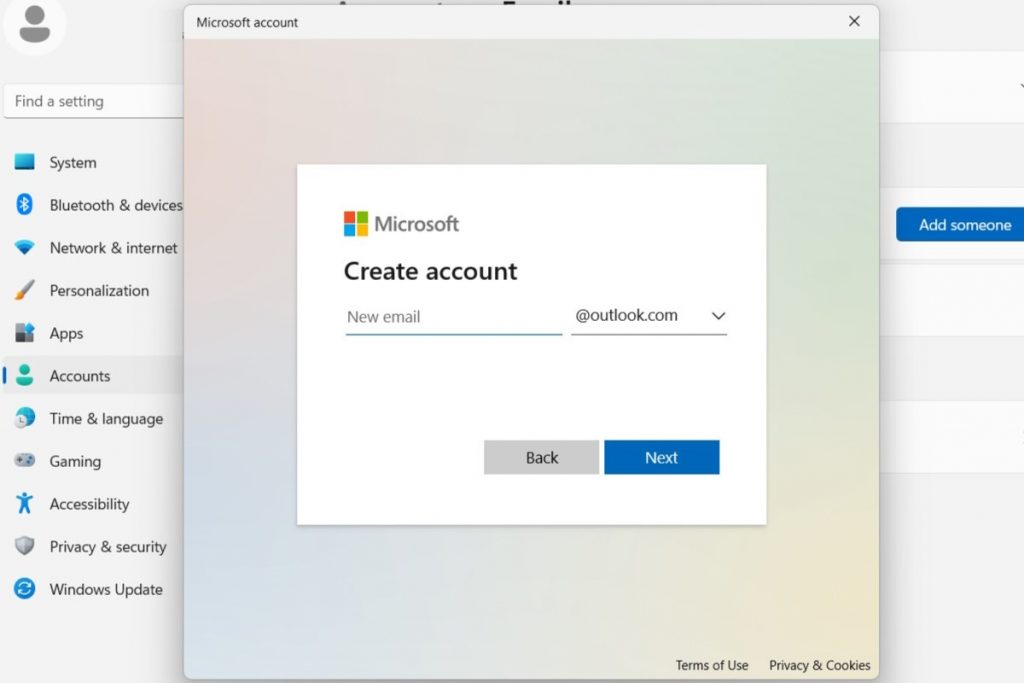
Task: Select the System sidebar icon
Action: [25, 162]
